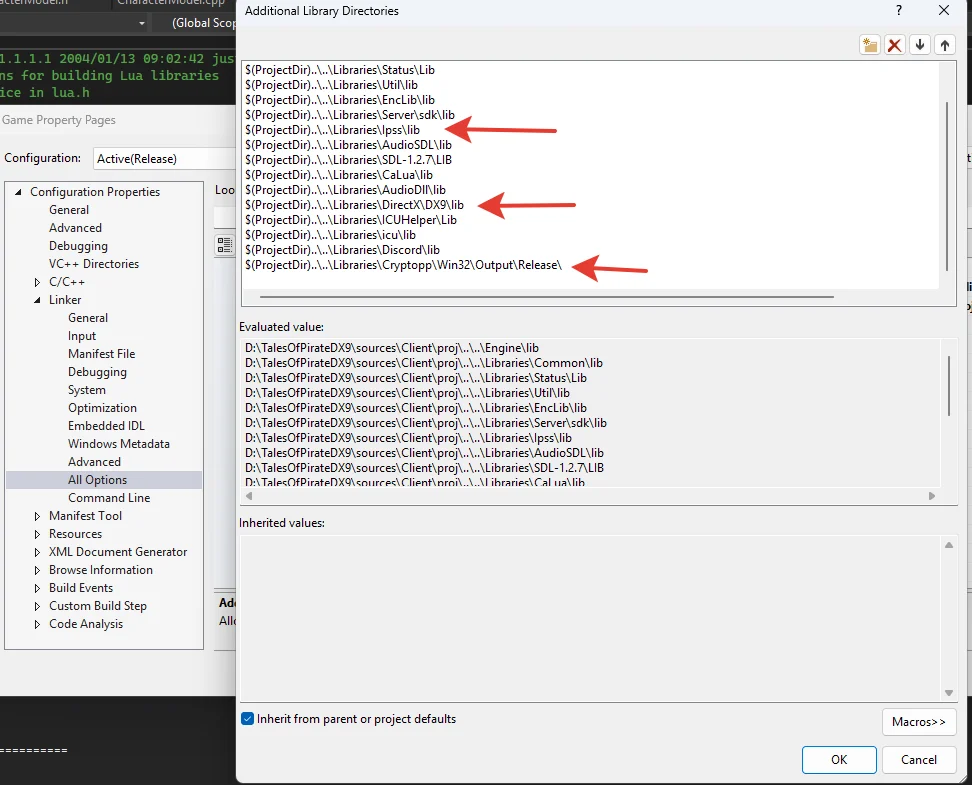Click left scroll arrow in Evaluated value

pos(248,496)
